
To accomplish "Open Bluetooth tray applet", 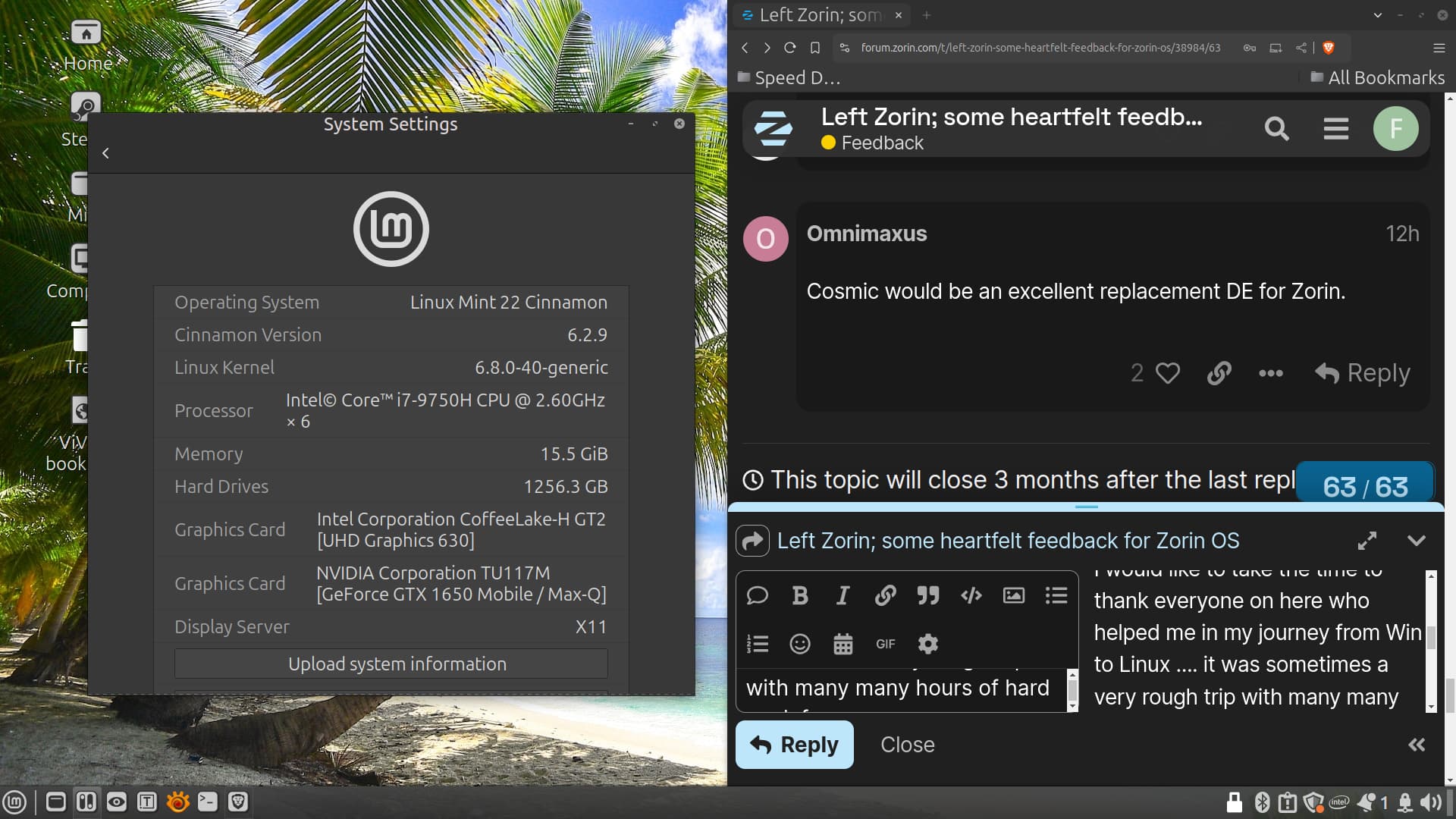I will [x=1262, y=802].
